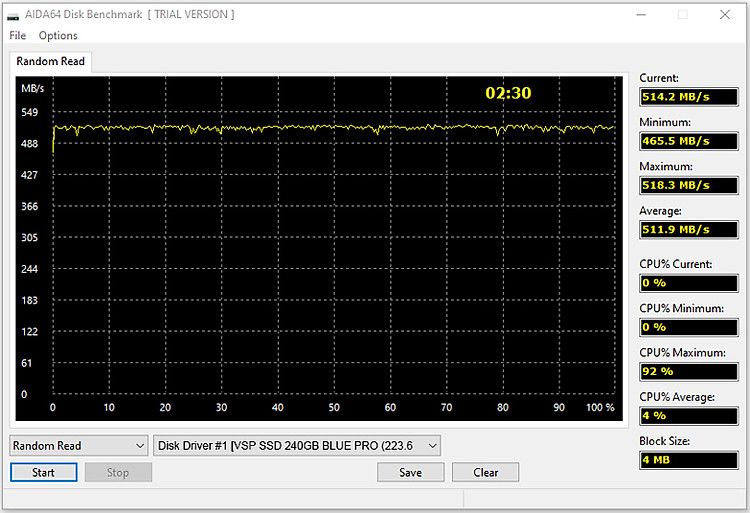Click the Minimum value 465.5 MB/s
This screenshot has height=513, width=750.
pos(689,141)
